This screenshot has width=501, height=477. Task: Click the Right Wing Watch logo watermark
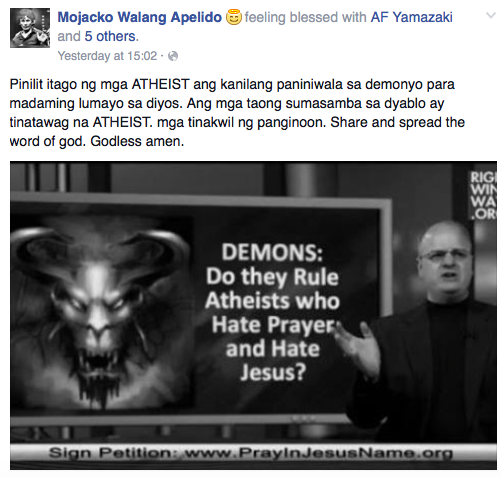[483, 196]
